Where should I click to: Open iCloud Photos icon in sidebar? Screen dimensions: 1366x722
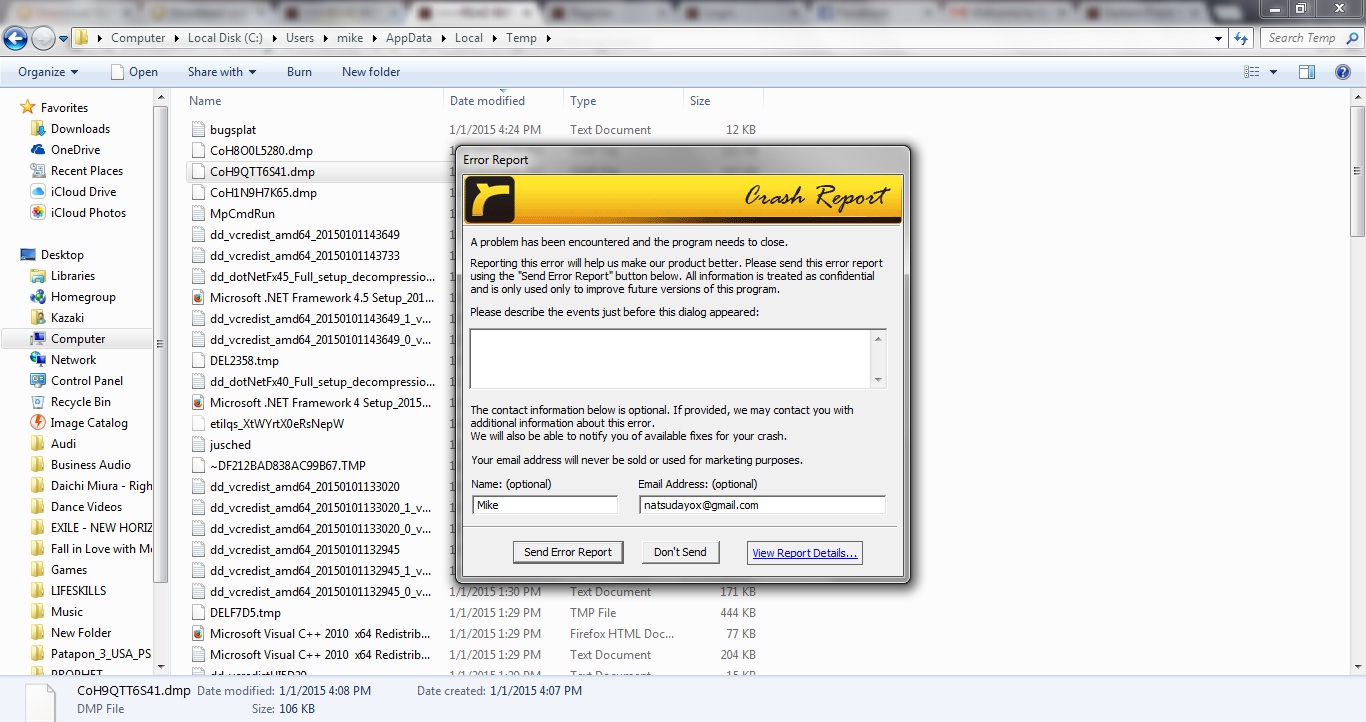(38, 213)
